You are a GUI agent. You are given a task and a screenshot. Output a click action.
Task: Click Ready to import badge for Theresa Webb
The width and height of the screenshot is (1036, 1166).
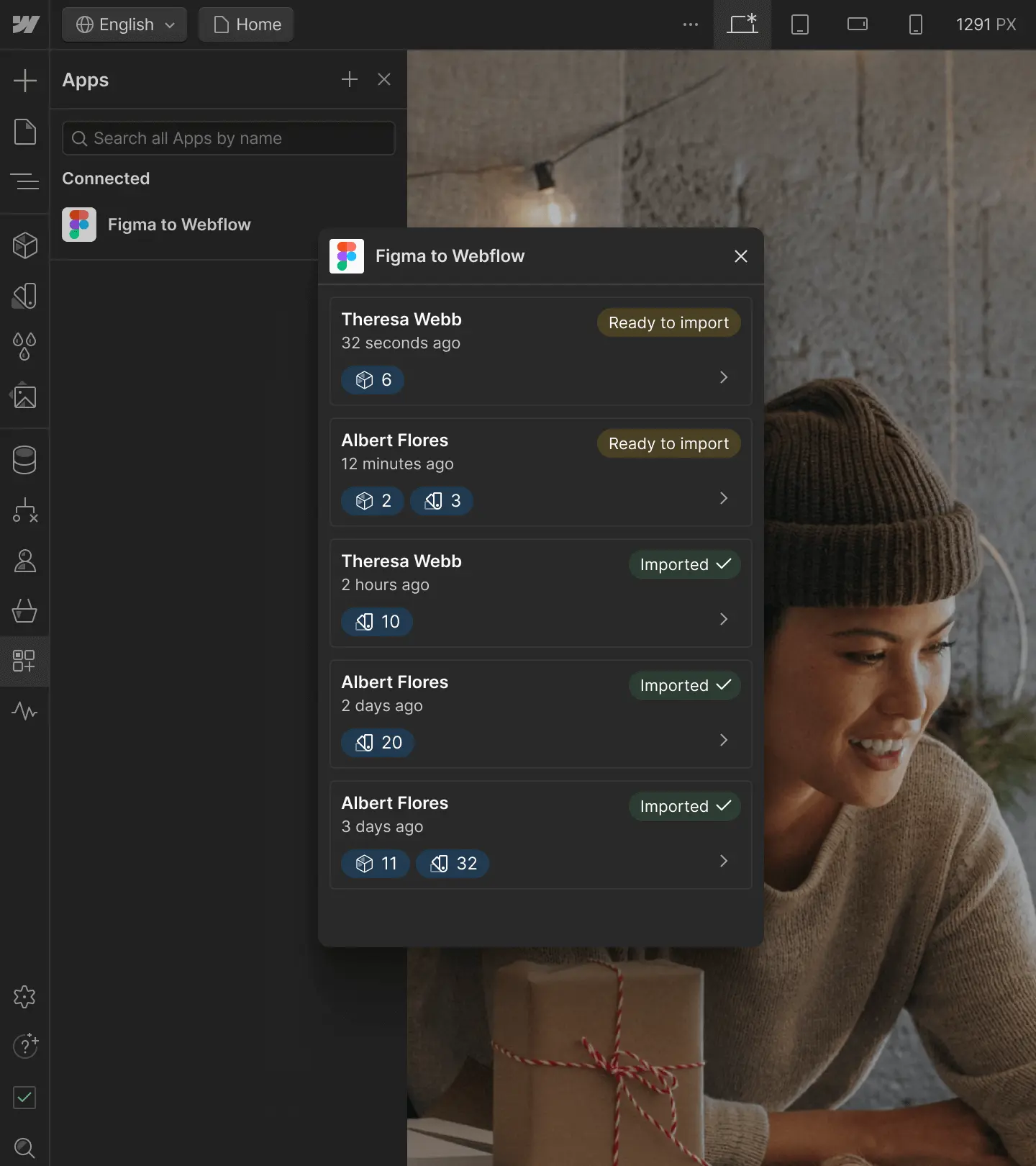tap(668, 323)
